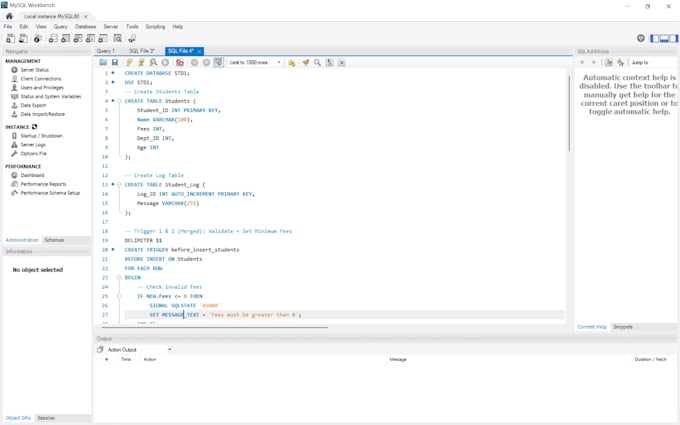Open the Server menu
This screenshot has height=425, width=680.
[111, 26]
